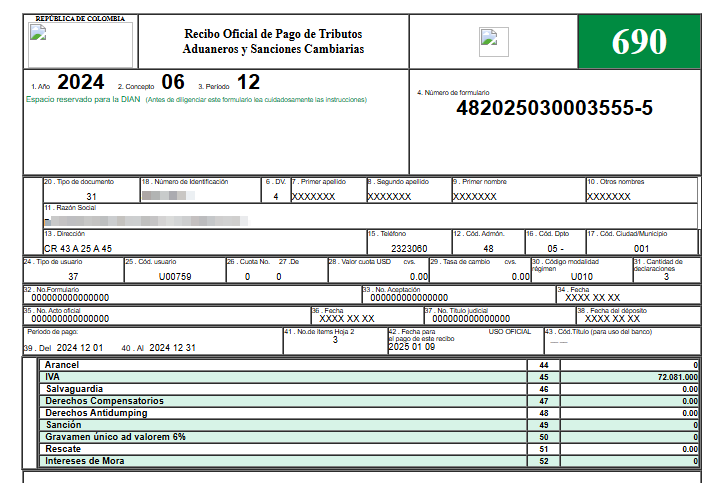Click the Periodo field value 12

(248, 82)
